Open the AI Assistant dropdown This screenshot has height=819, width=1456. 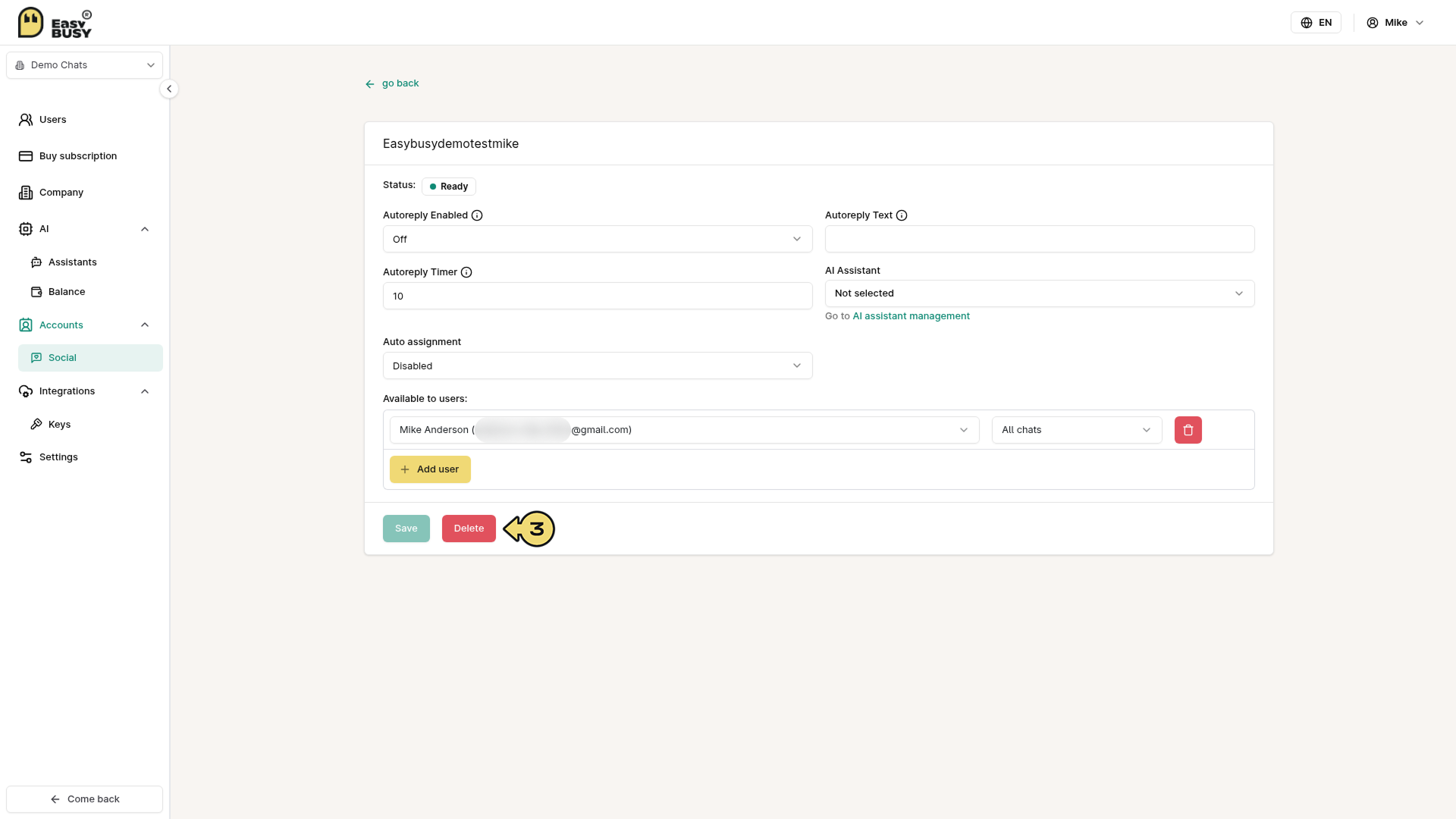1040,293
